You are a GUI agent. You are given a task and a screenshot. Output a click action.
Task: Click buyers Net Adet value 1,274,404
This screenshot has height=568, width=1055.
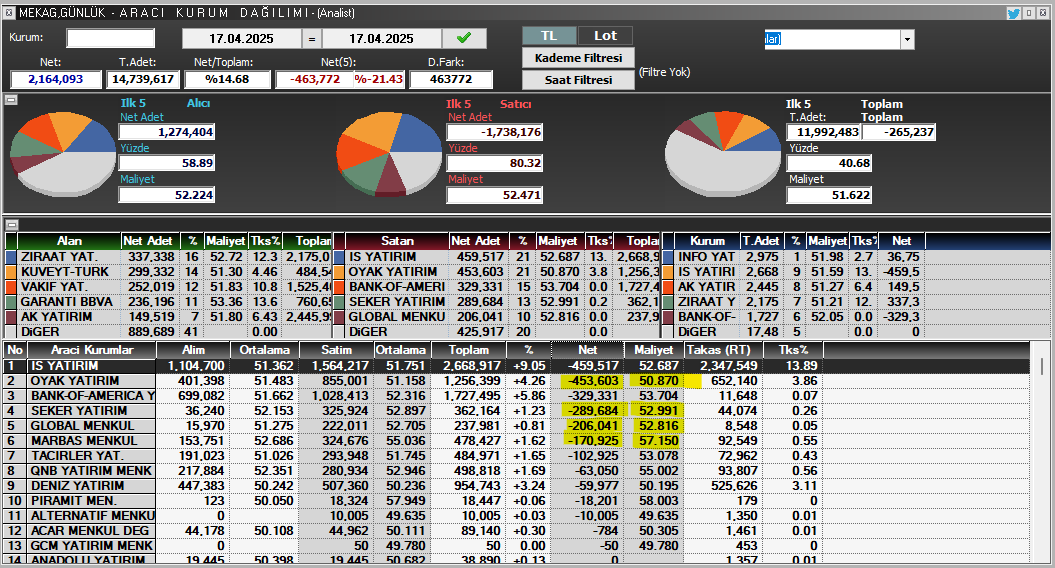pos(167,132)
